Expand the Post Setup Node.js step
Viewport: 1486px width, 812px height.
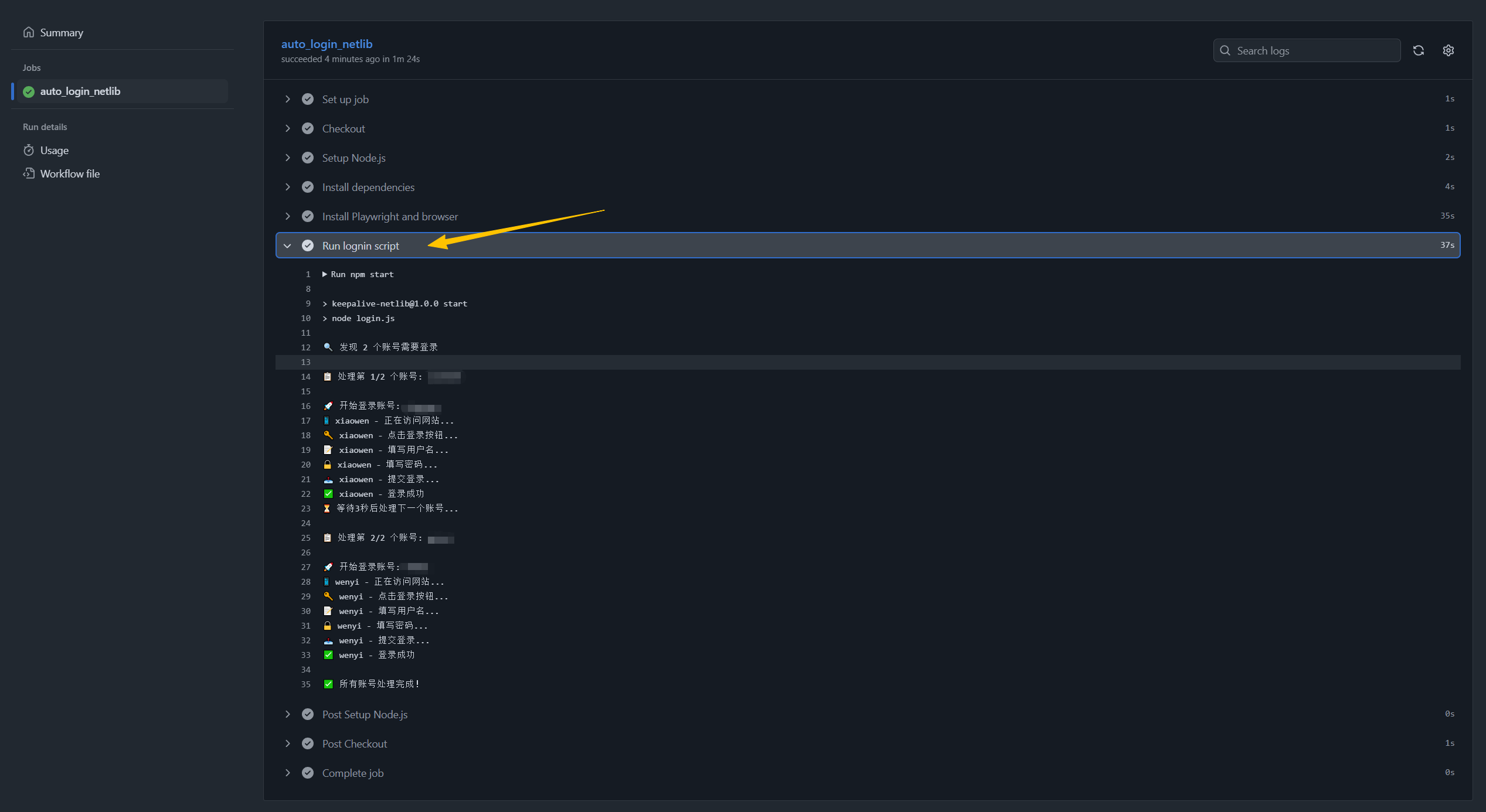[x=287, y=714]
